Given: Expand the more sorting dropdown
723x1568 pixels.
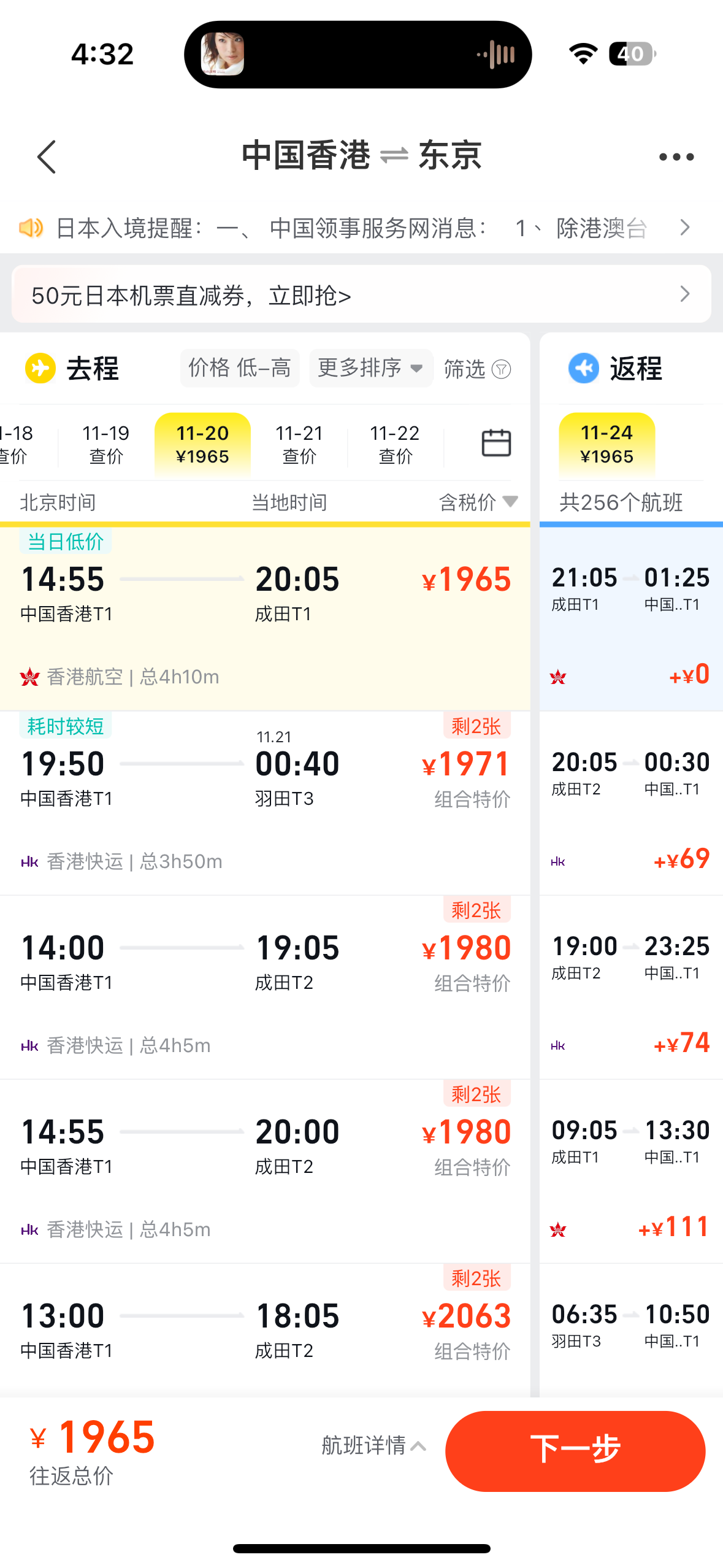Looking at the screenshot, I should (x=370, y=368).
